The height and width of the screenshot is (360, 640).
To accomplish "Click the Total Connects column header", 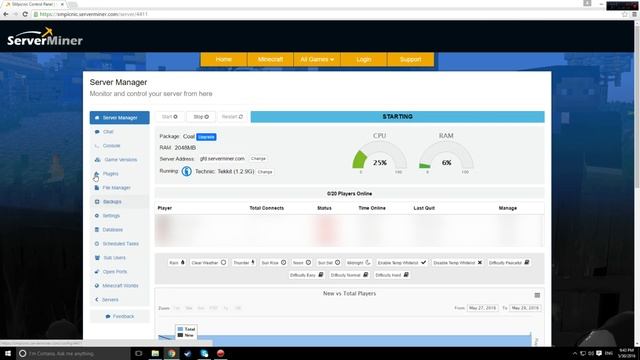I will coord(267,208).
